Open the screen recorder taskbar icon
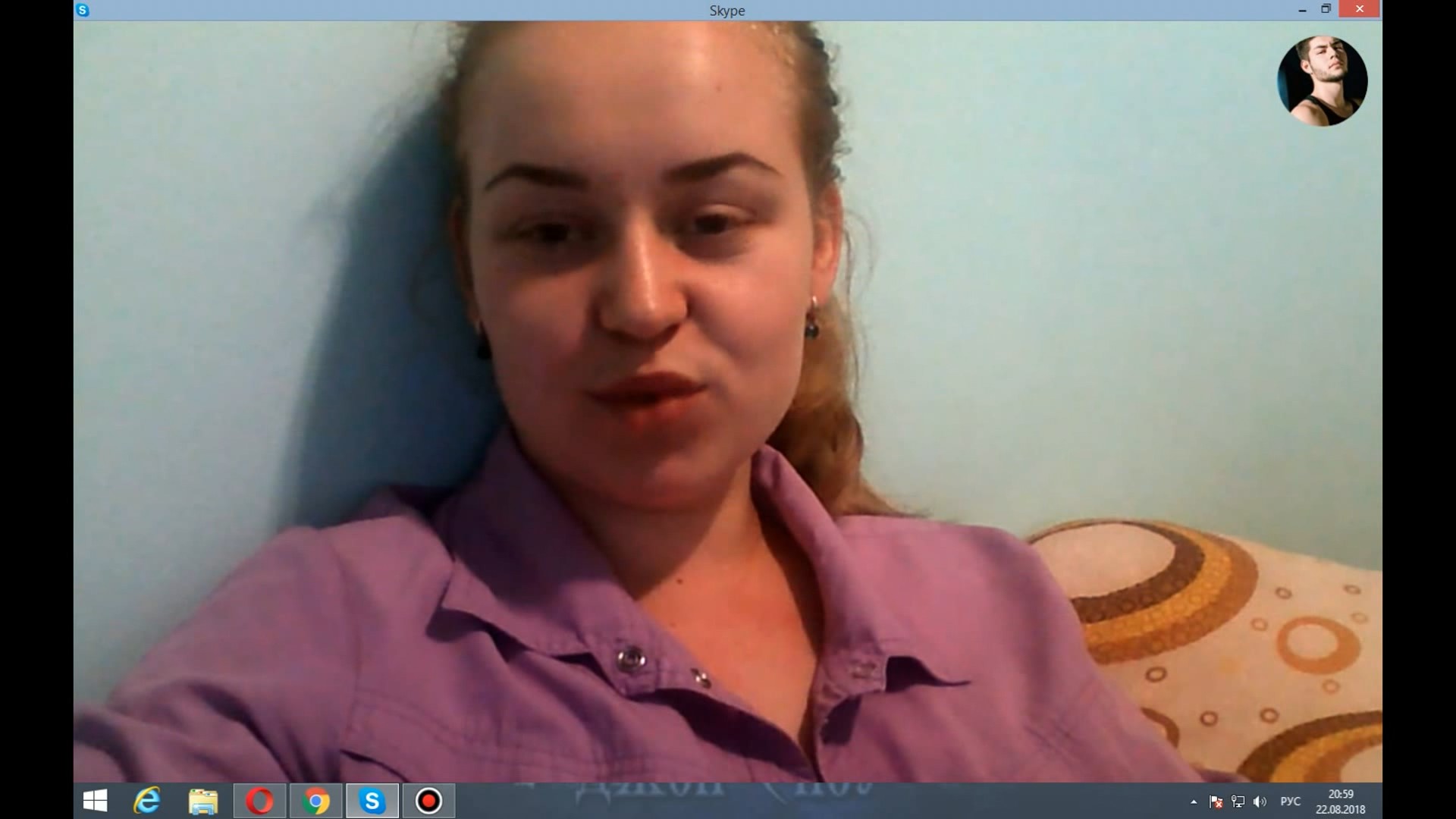The width and height of the screenshot is (1456, 819). tap(428, 801)
